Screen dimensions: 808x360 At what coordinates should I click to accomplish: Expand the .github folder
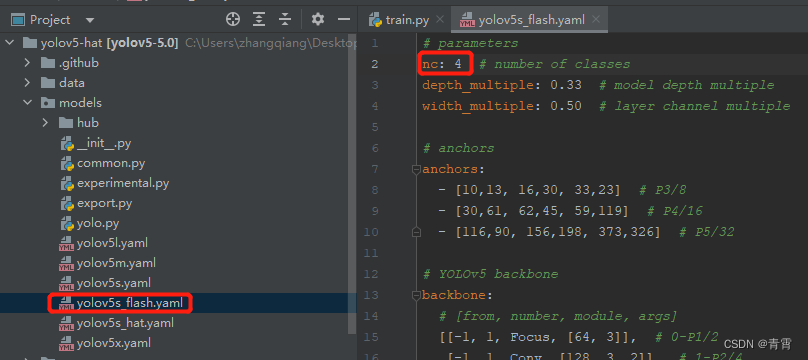pyautogui.click(x=27, y=63)
